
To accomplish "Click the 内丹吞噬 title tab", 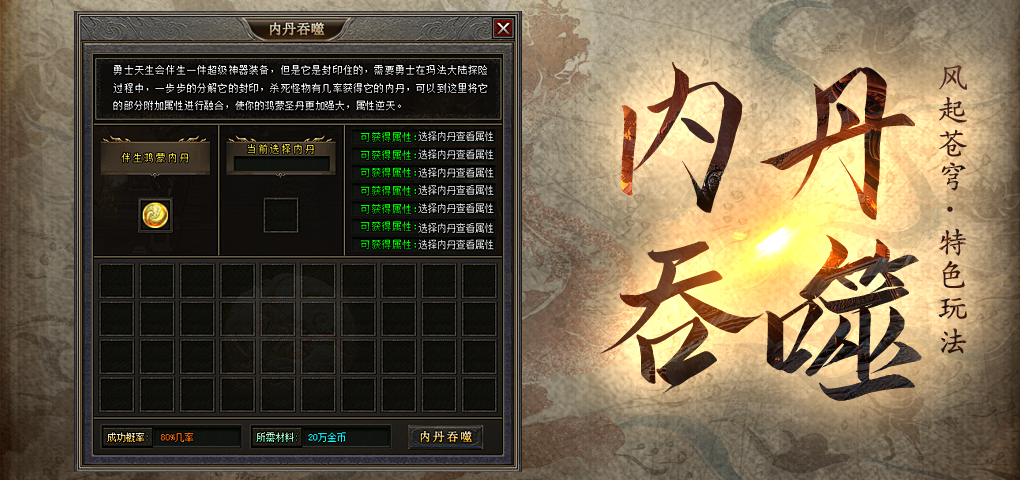I will [x=297, y=29].
